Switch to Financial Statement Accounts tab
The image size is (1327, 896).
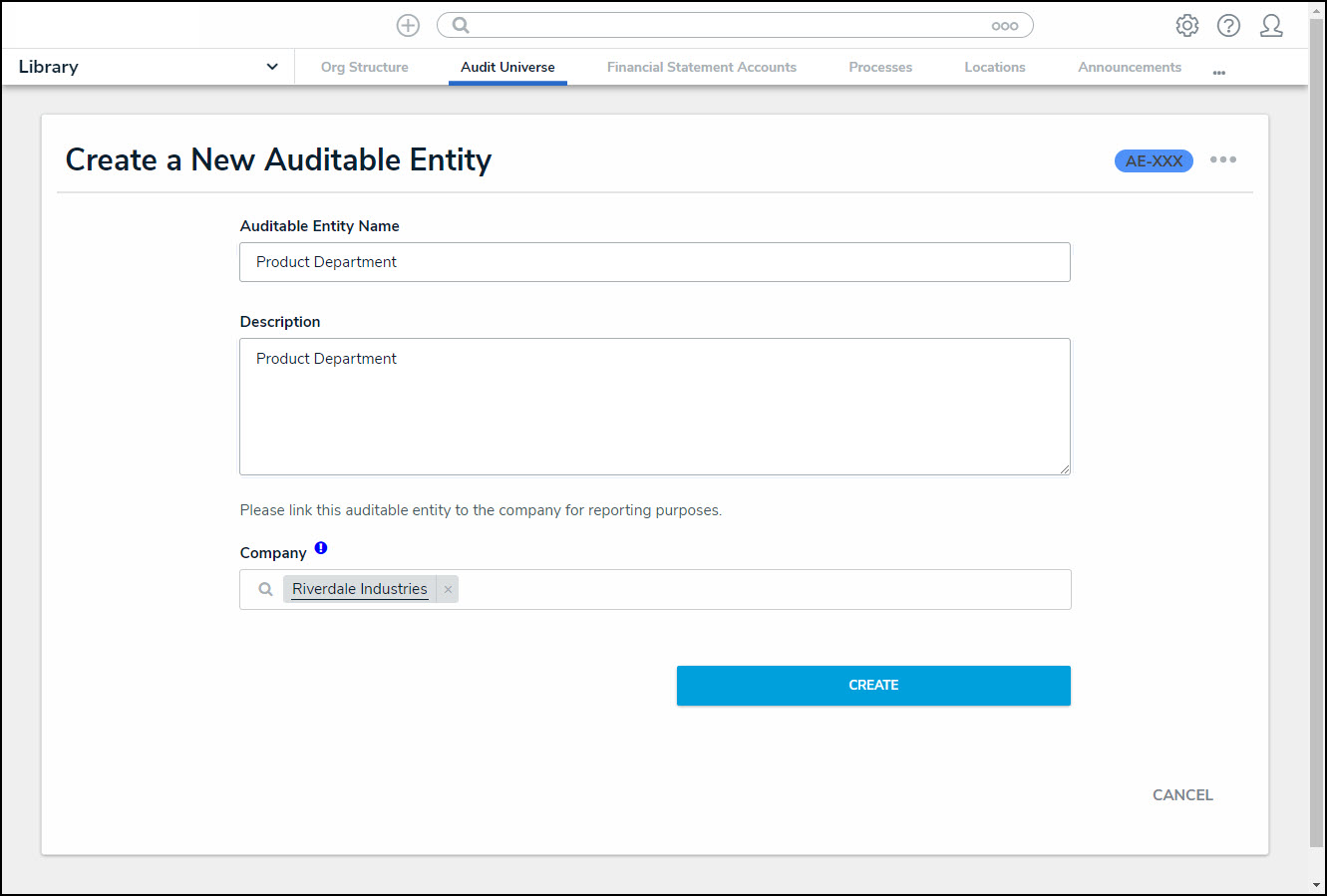click(x=701, y=67)
